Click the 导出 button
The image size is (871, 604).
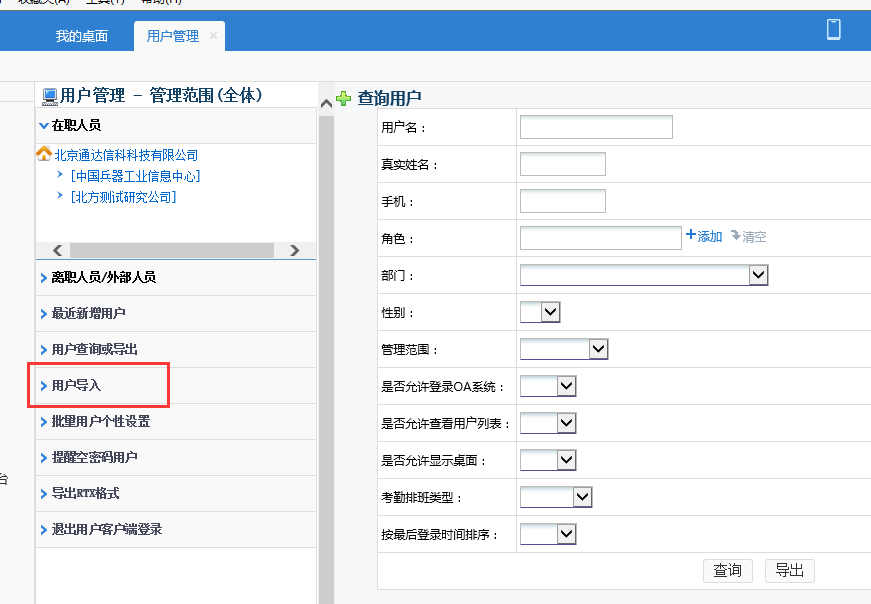(x=789, y=571)
